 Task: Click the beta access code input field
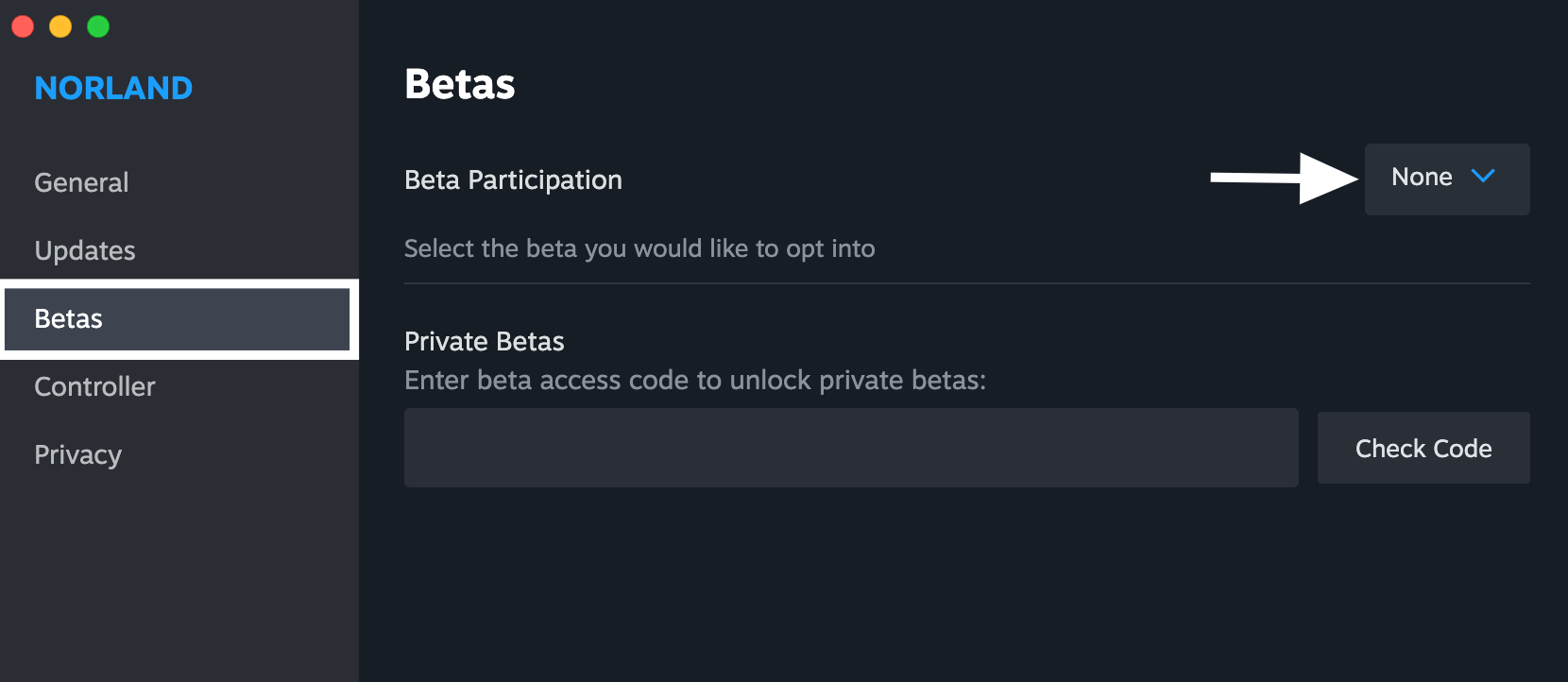(x=850, y=448)
